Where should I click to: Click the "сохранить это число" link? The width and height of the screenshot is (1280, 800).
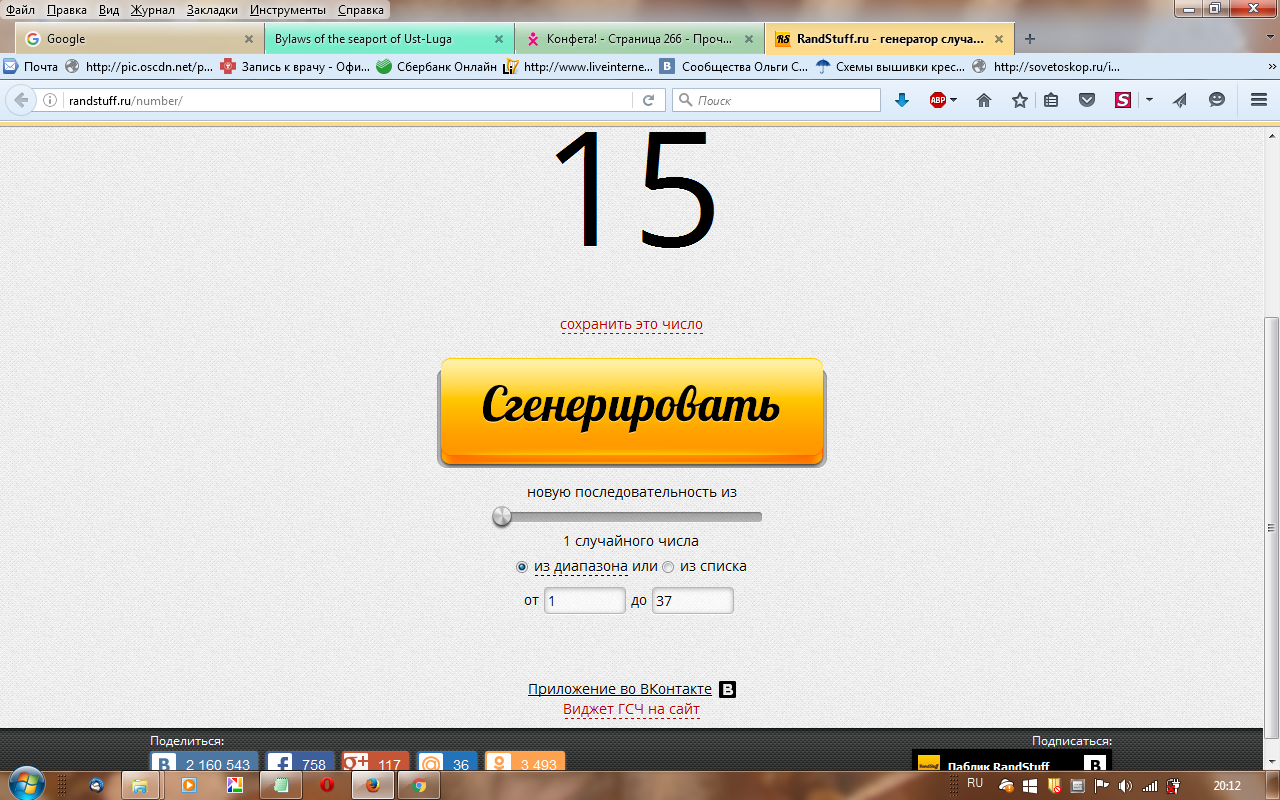[x=631, y=324]
